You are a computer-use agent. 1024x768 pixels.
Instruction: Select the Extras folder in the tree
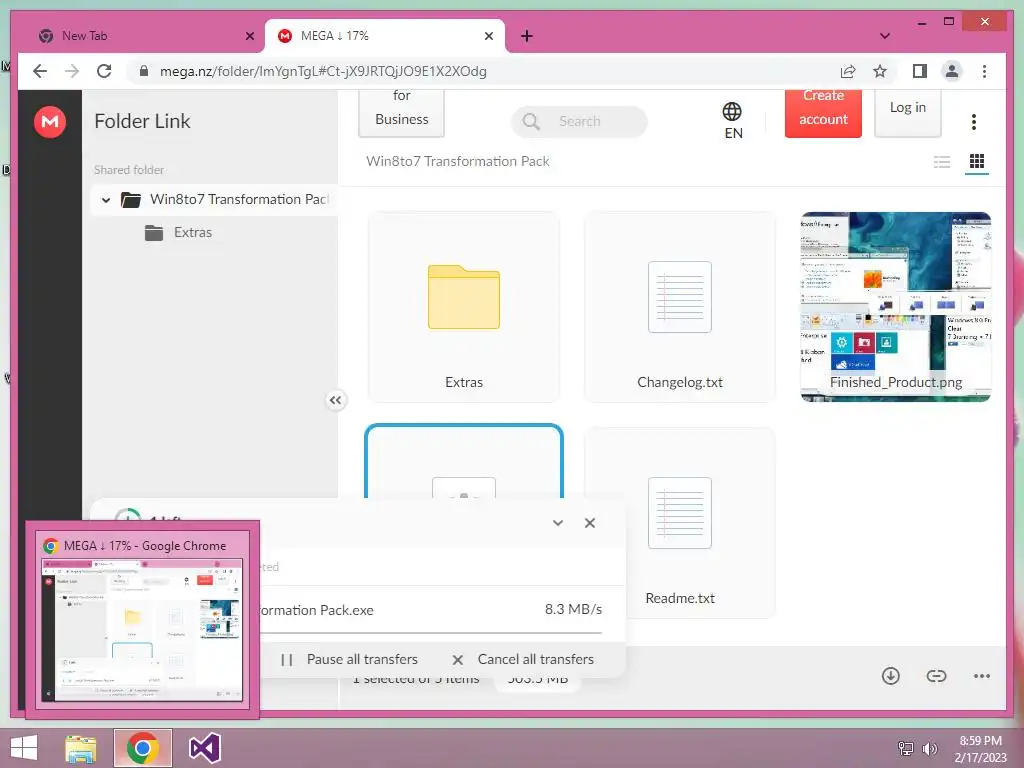pyautogui.click(x=193, y=232)
